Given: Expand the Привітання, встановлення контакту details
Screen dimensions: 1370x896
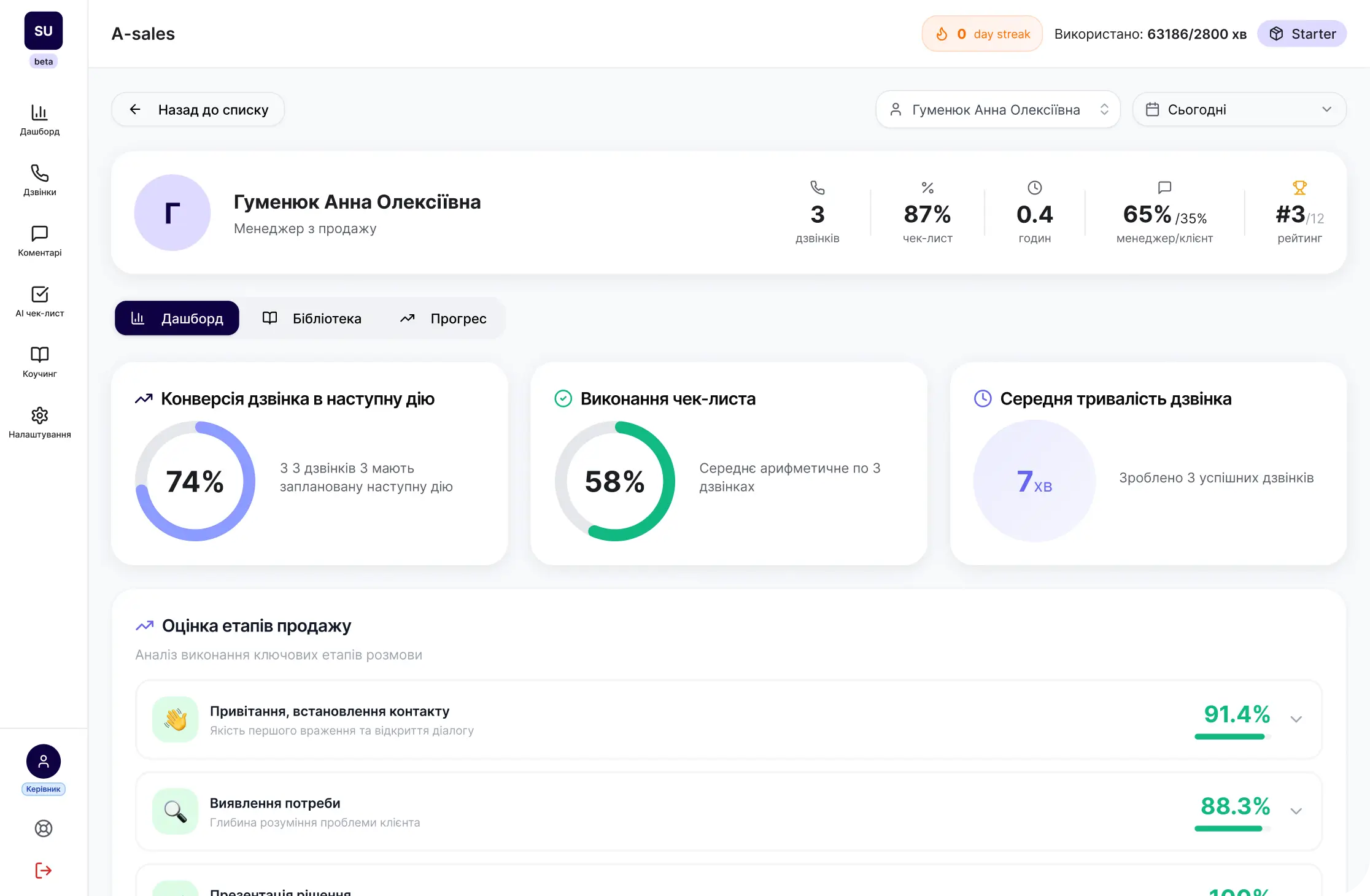Looking at the screenshot, I should [1297, 719].
